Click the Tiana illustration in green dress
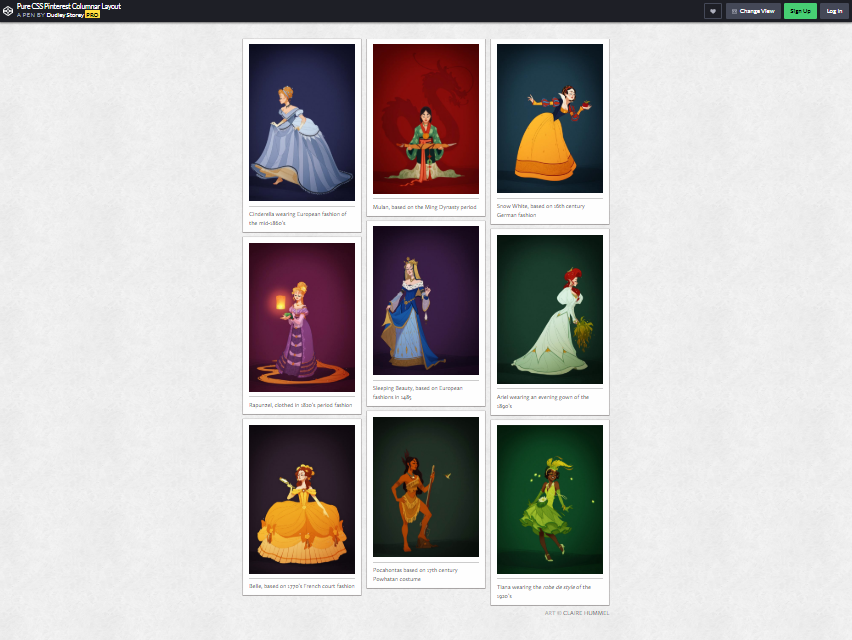This screenshot has width=852, height=640. coord(549,499)
